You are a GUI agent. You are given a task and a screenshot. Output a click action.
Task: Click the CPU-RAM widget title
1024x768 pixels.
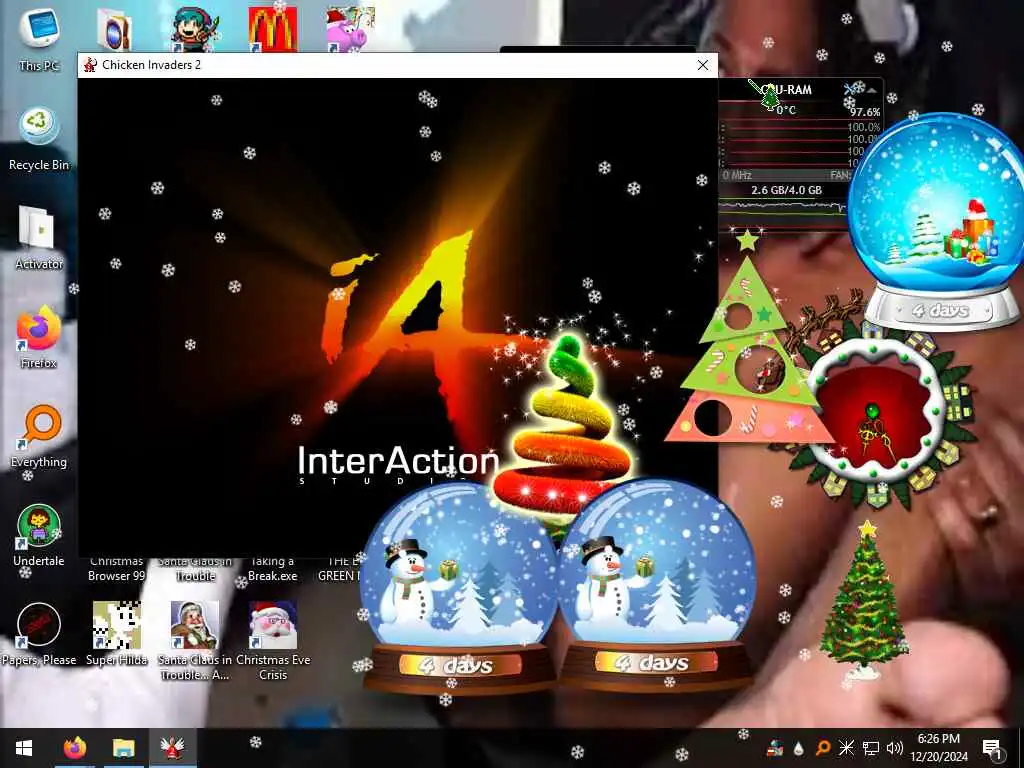coord(786,89)
